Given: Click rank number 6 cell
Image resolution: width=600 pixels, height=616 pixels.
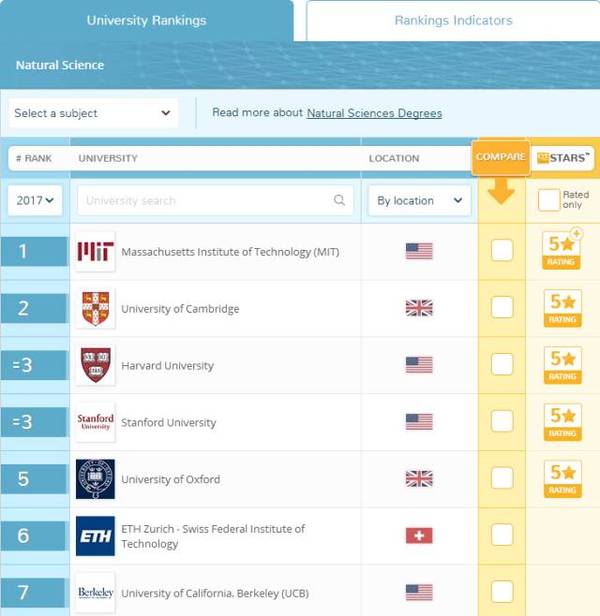Looking at the screenshot, I should 34,536.
